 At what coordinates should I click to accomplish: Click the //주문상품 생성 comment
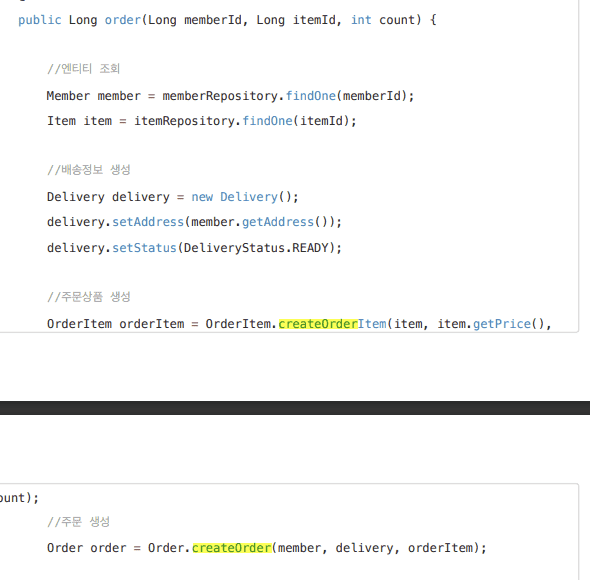89,297
